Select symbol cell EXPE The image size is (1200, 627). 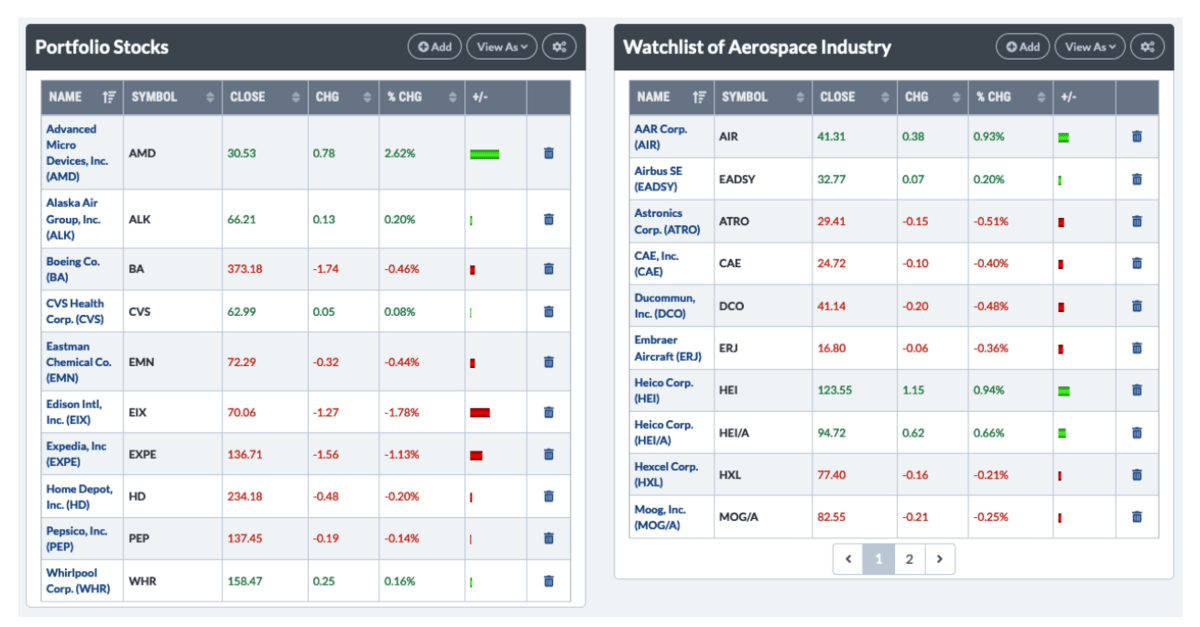tap(143, 454)
